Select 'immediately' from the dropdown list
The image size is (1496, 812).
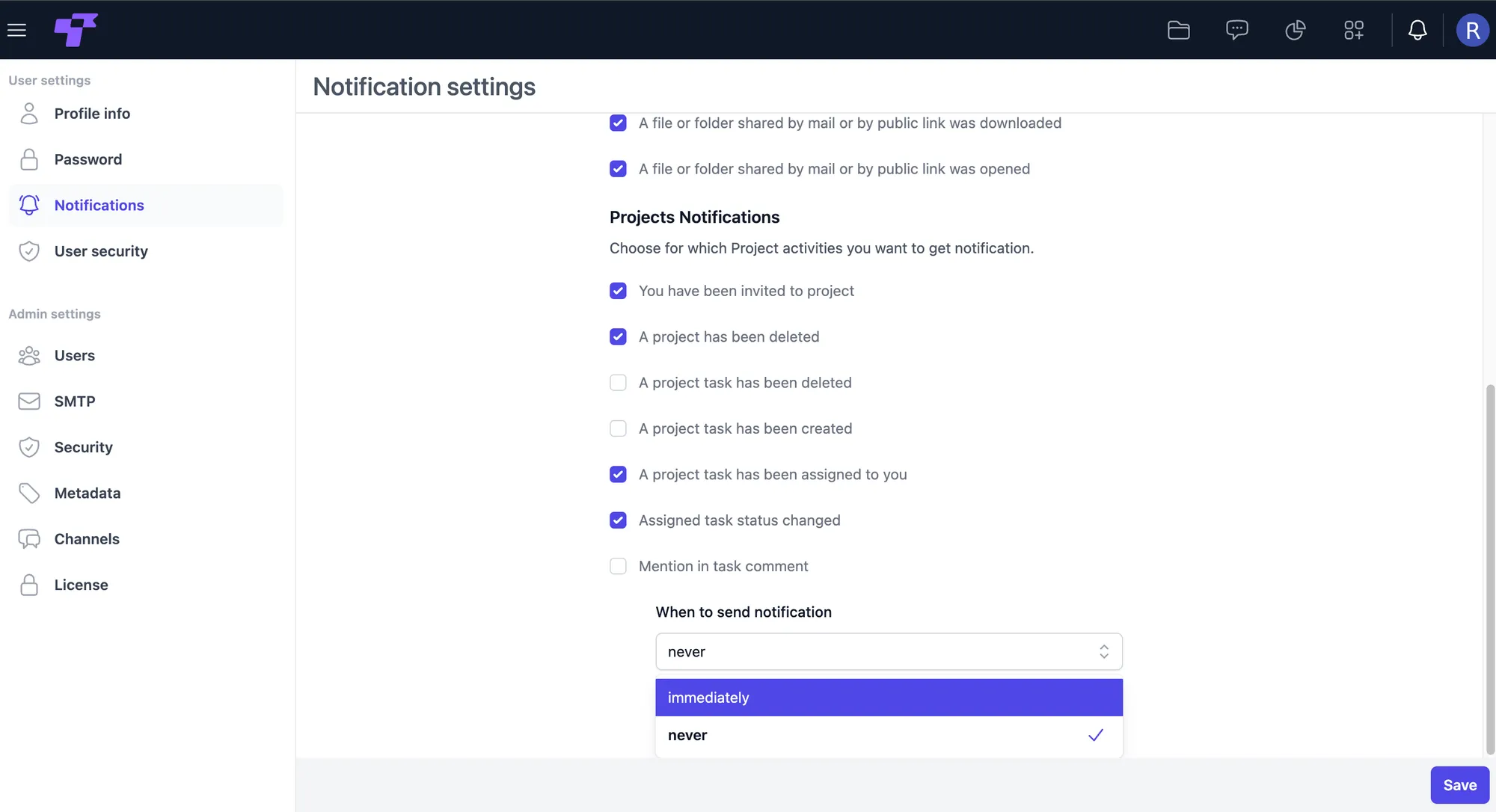(x=889, y=698)
